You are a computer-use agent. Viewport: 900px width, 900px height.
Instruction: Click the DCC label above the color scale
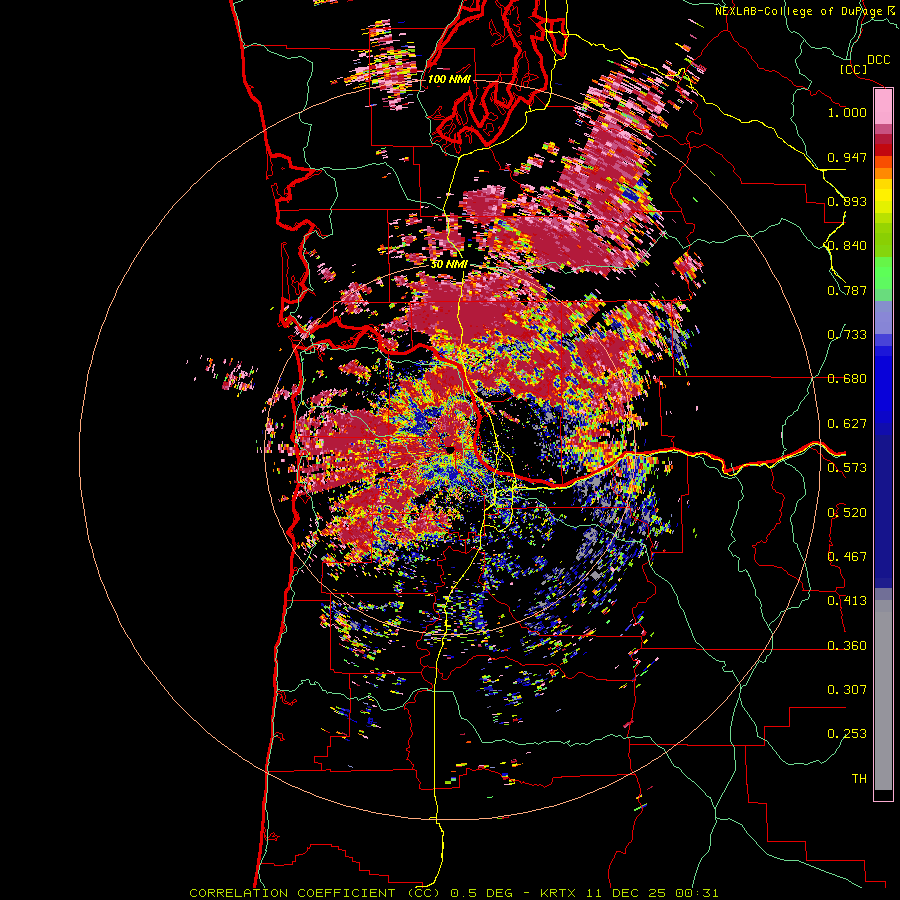click(878, 60)
